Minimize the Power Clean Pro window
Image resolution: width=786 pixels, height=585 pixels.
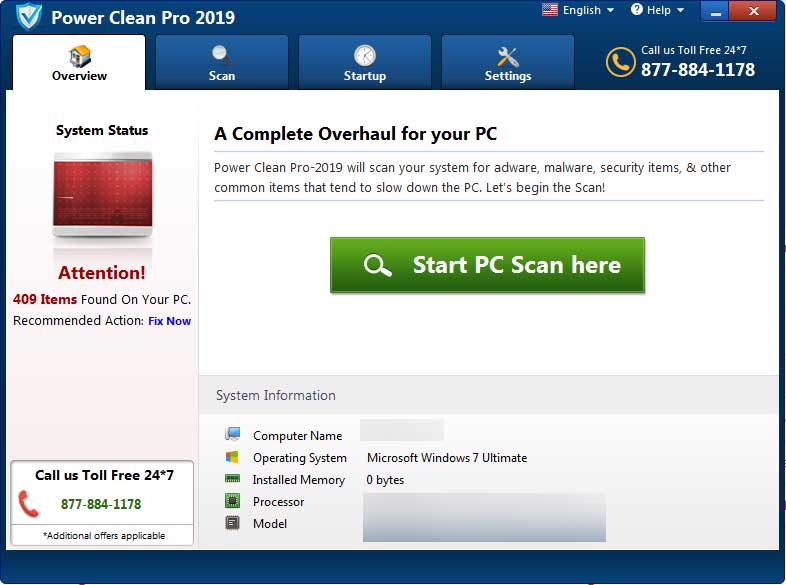716,11
